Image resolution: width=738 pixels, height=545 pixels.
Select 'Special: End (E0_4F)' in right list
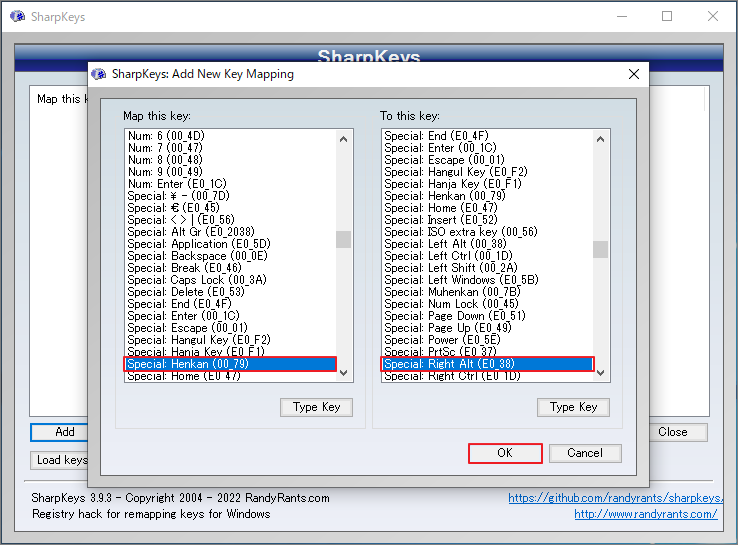point(487,136)
